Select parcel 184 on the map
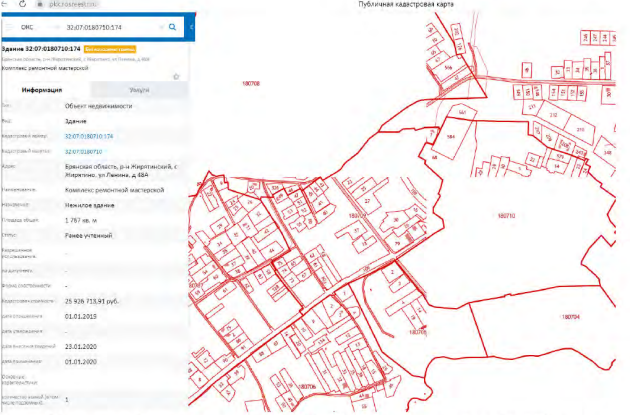 tap(450, 137)
